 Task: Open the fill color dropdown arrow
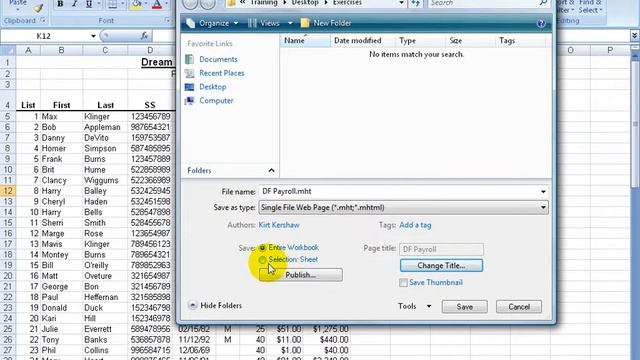pos(146,4)
